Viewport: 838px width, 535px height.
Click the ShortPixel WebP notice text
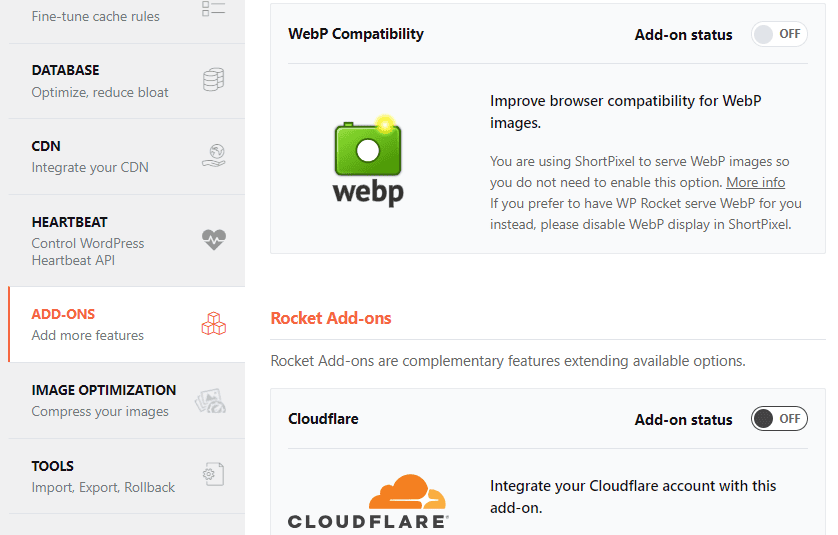[646, 193]
